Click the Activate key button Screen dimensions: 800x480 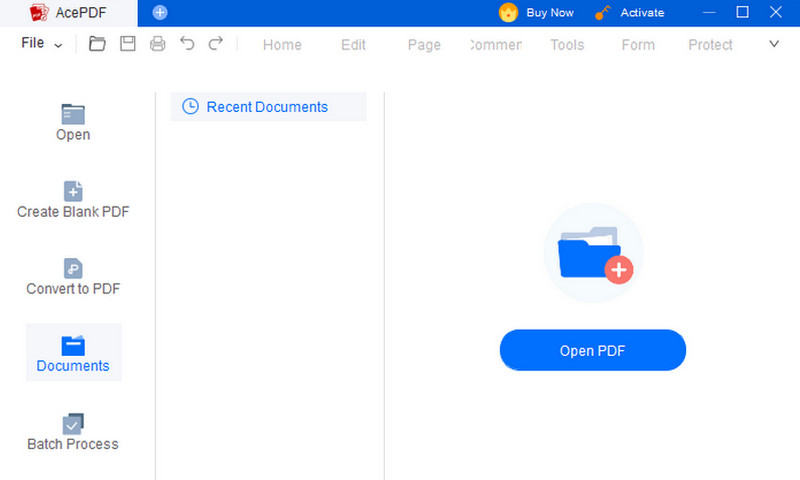pos(630,13)
